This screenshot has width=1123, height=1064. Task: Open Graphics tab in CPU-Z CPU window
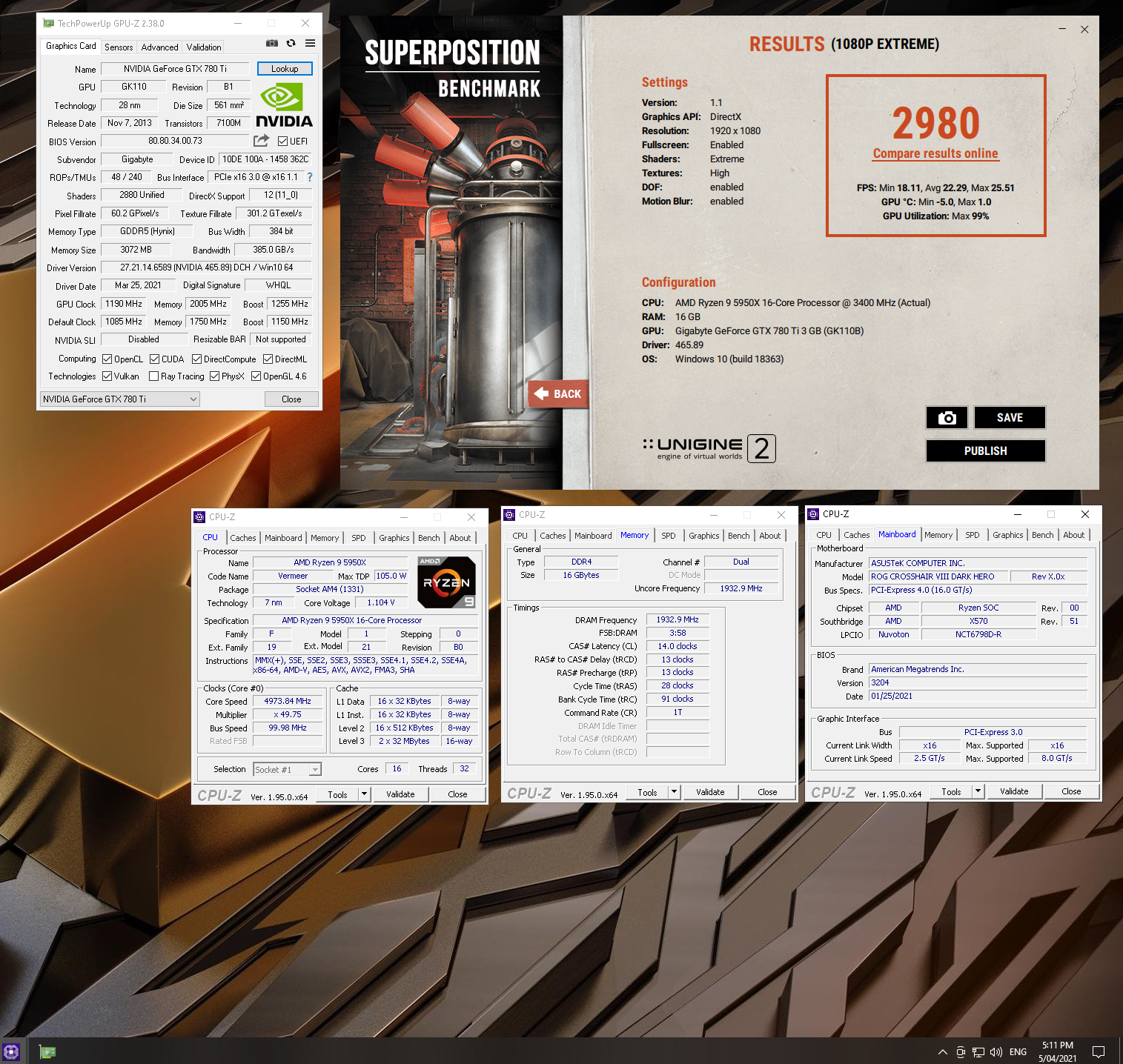394,538
